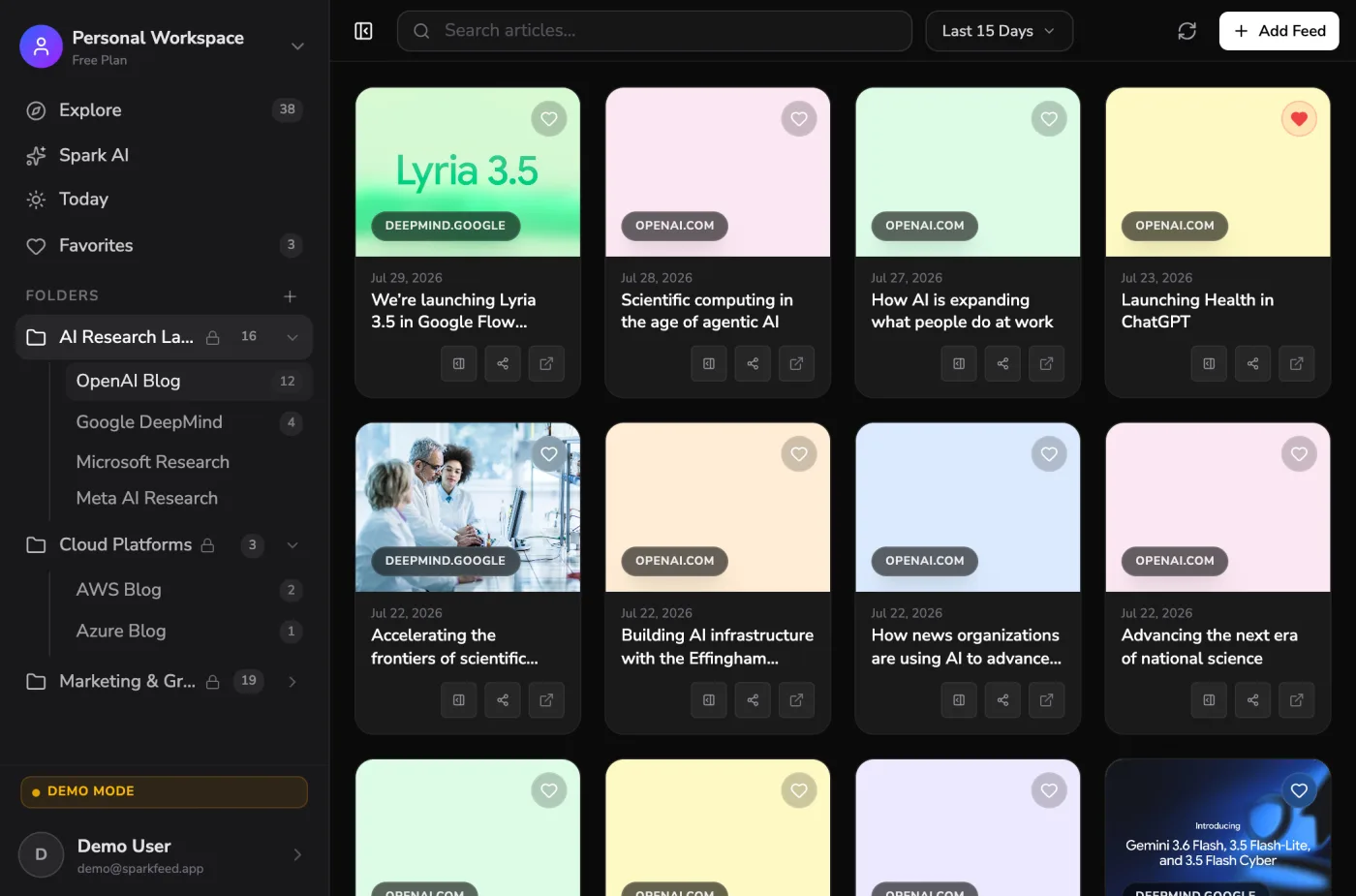Screen dimensions: 1356x896
Task: Favorite Building AI infrastructure article
Action: [x=799, y=454]
